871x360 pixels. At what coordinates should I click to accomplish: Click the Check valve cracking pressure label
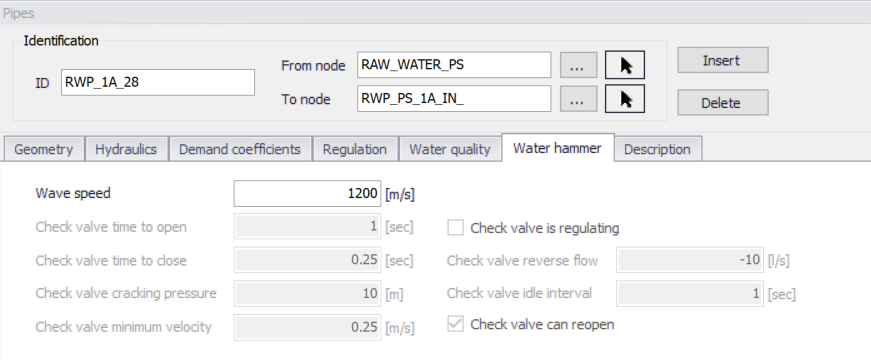(126, 293)
